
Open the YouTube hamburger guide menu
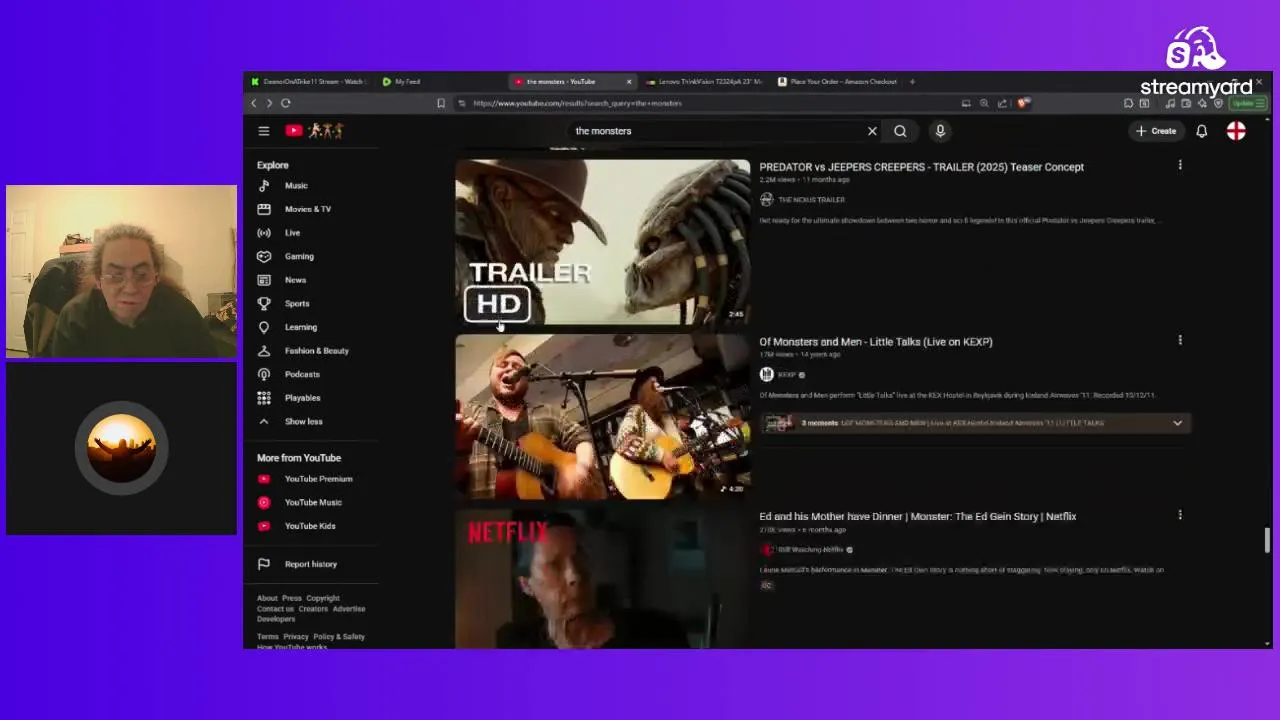(264, 131)
